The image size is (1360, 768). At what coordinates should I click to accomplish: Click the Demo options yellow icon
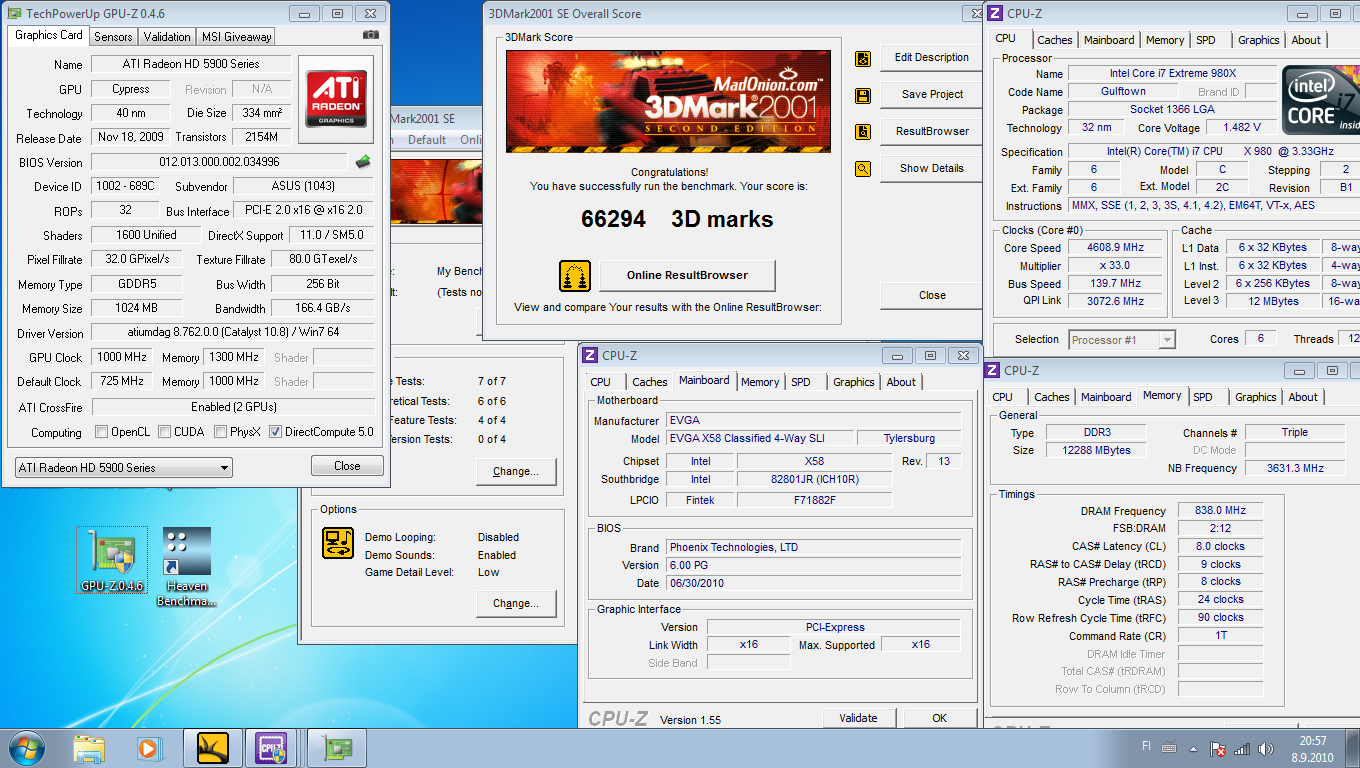(338, 543)
